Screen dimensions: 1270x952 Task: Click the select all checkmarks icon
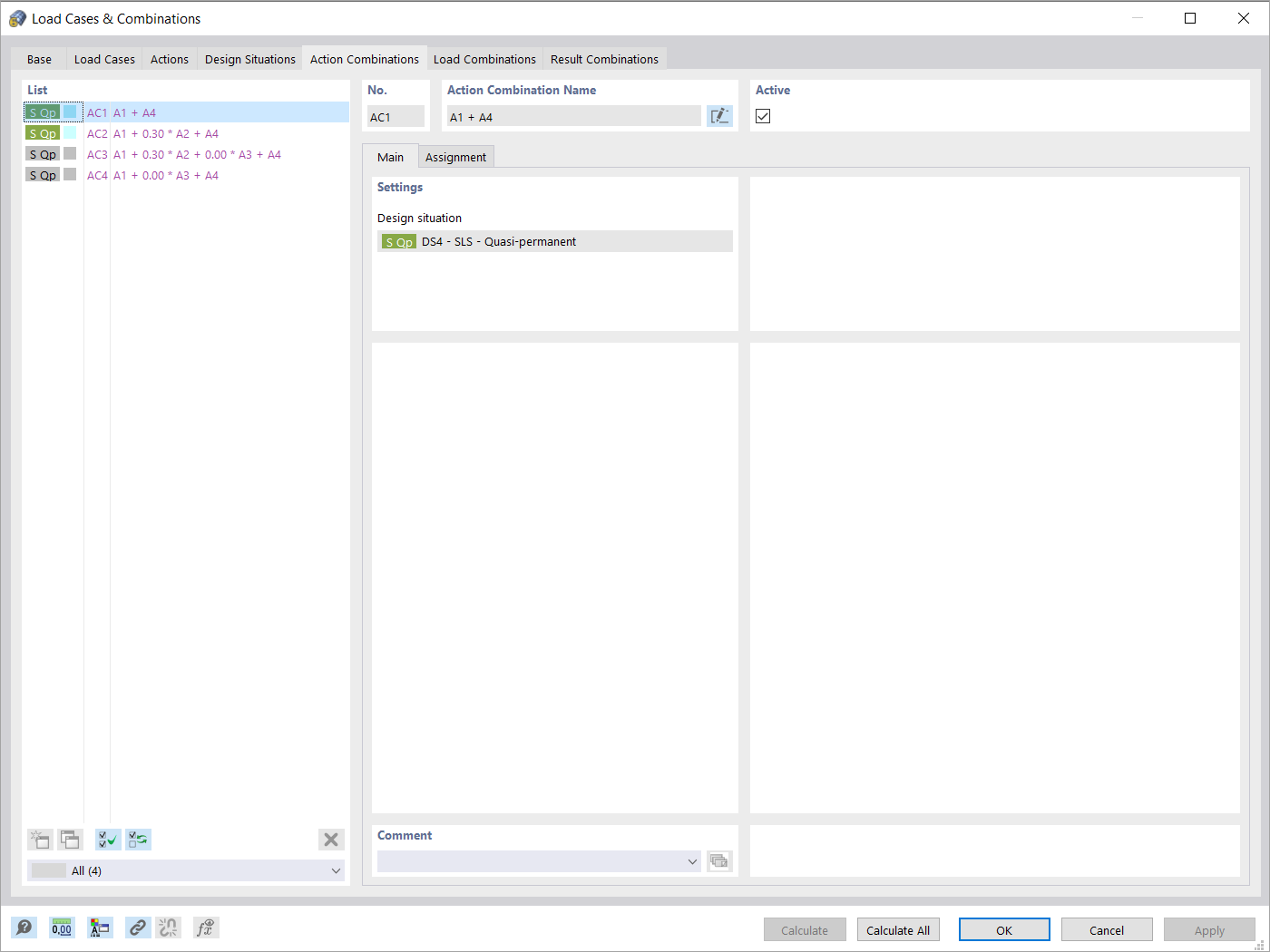(x=108, y=840)
